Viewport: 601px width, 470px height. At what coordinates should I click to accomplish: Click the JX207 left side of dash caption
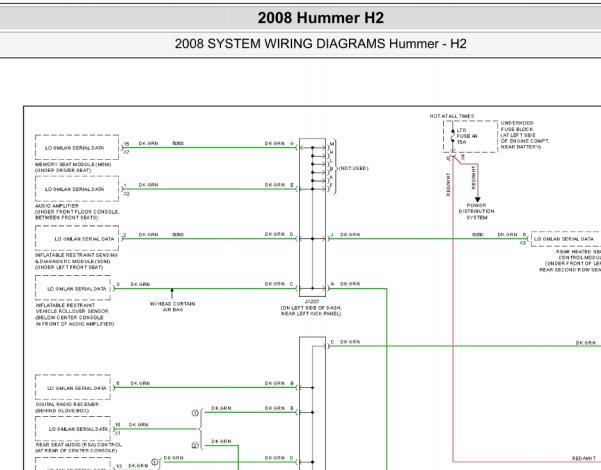tap(311, 308)
